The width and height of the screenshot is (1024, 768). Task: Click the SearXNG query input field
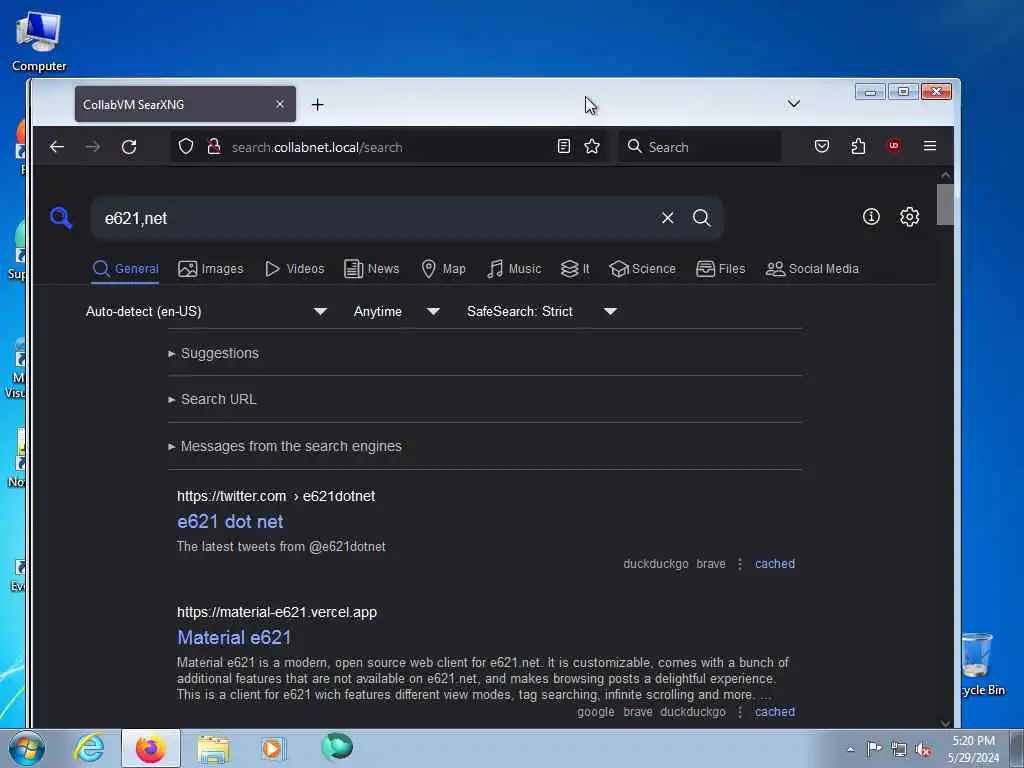pos(376,218)
